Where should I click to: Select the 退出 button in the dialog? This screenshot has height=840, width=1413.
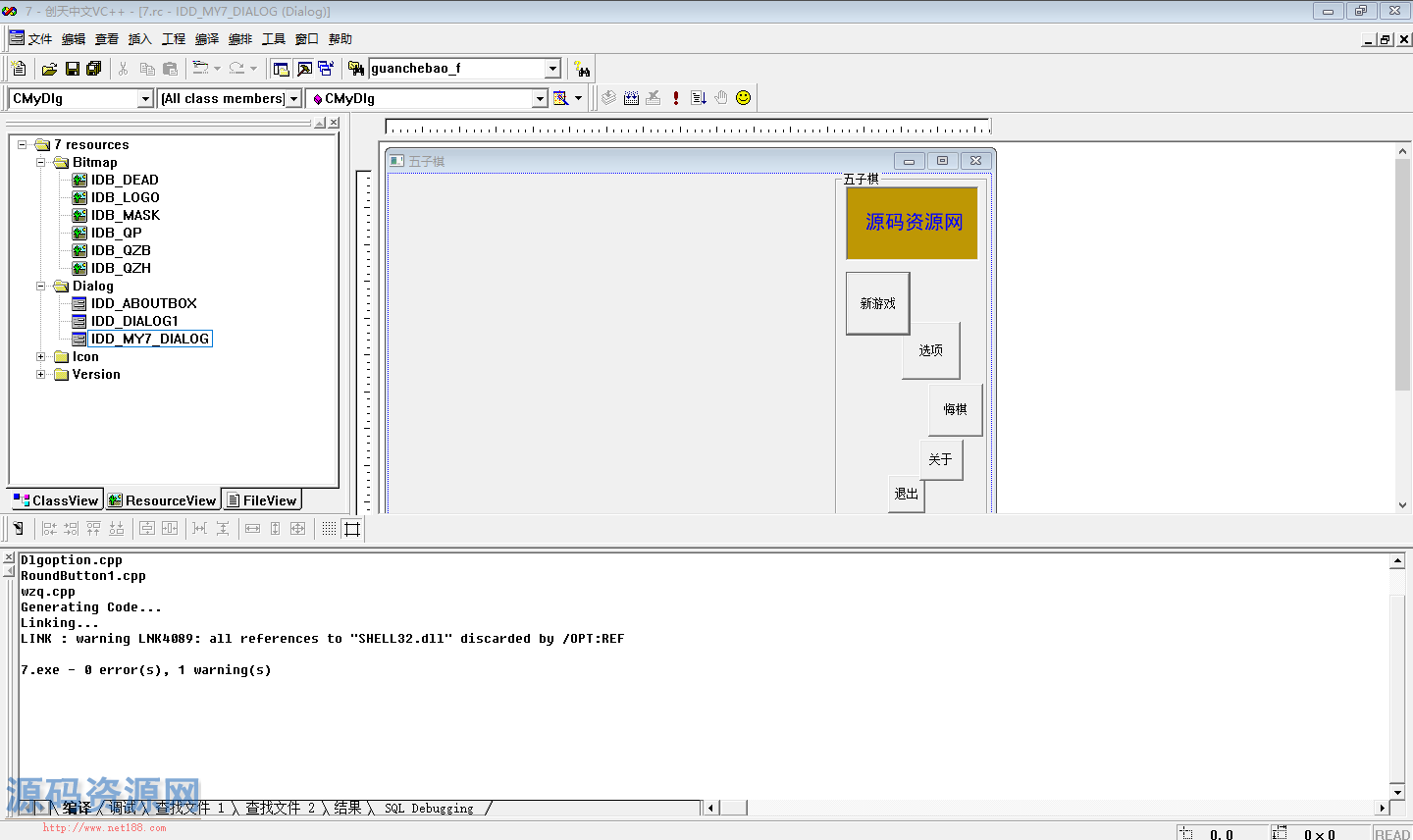point(907,495)
